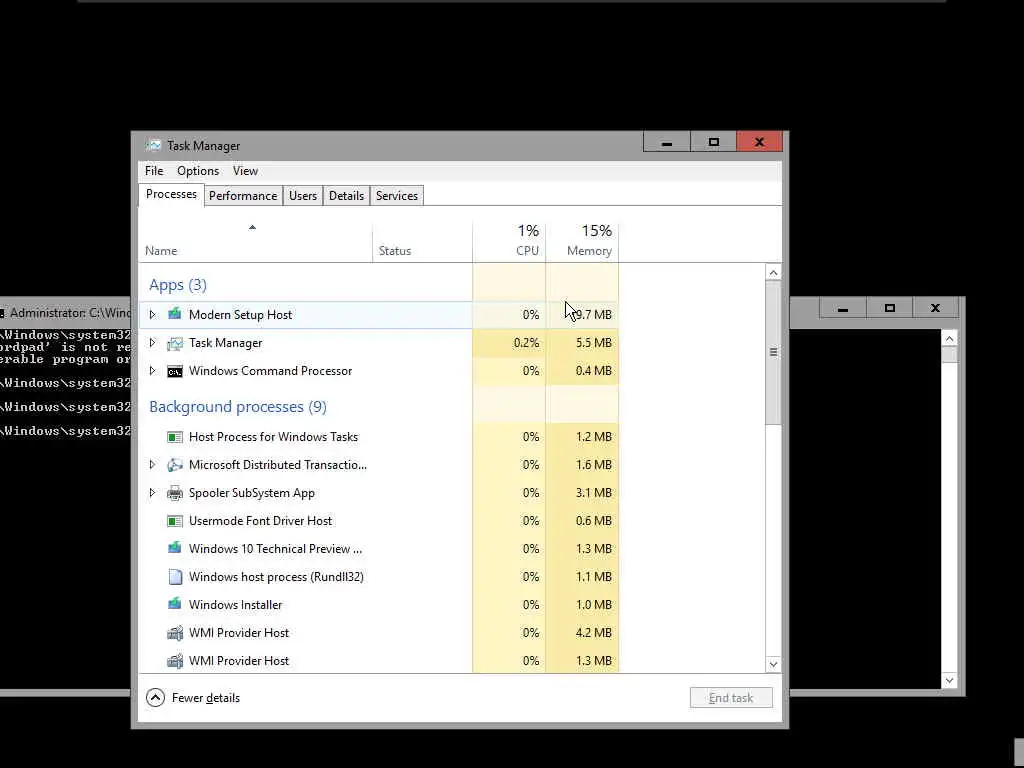Sort by the CPU column header
Screen dimensions: 1024x768
(509, 241)
